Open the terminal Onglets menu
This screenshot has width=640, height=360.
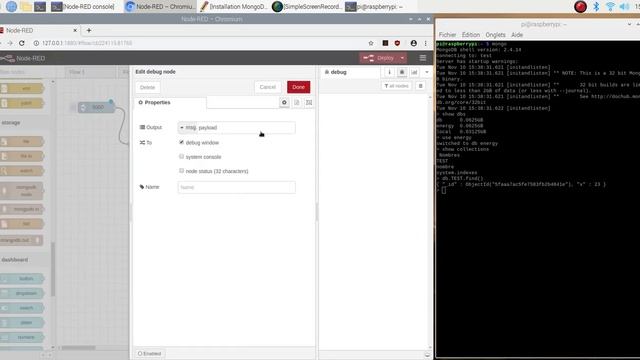(495, 35)
